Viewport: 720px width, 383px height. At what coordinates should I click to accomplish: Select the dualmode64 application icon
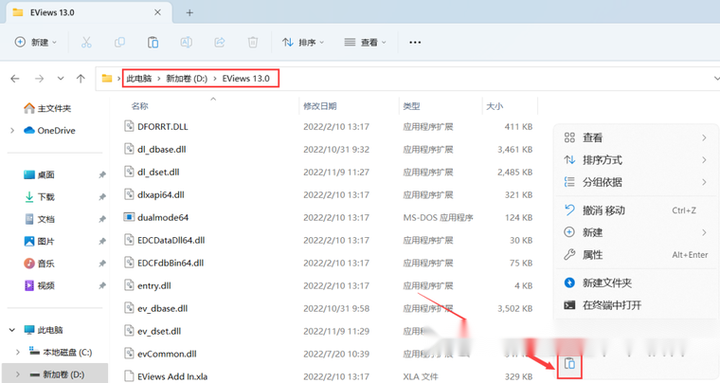click(129, 217)
